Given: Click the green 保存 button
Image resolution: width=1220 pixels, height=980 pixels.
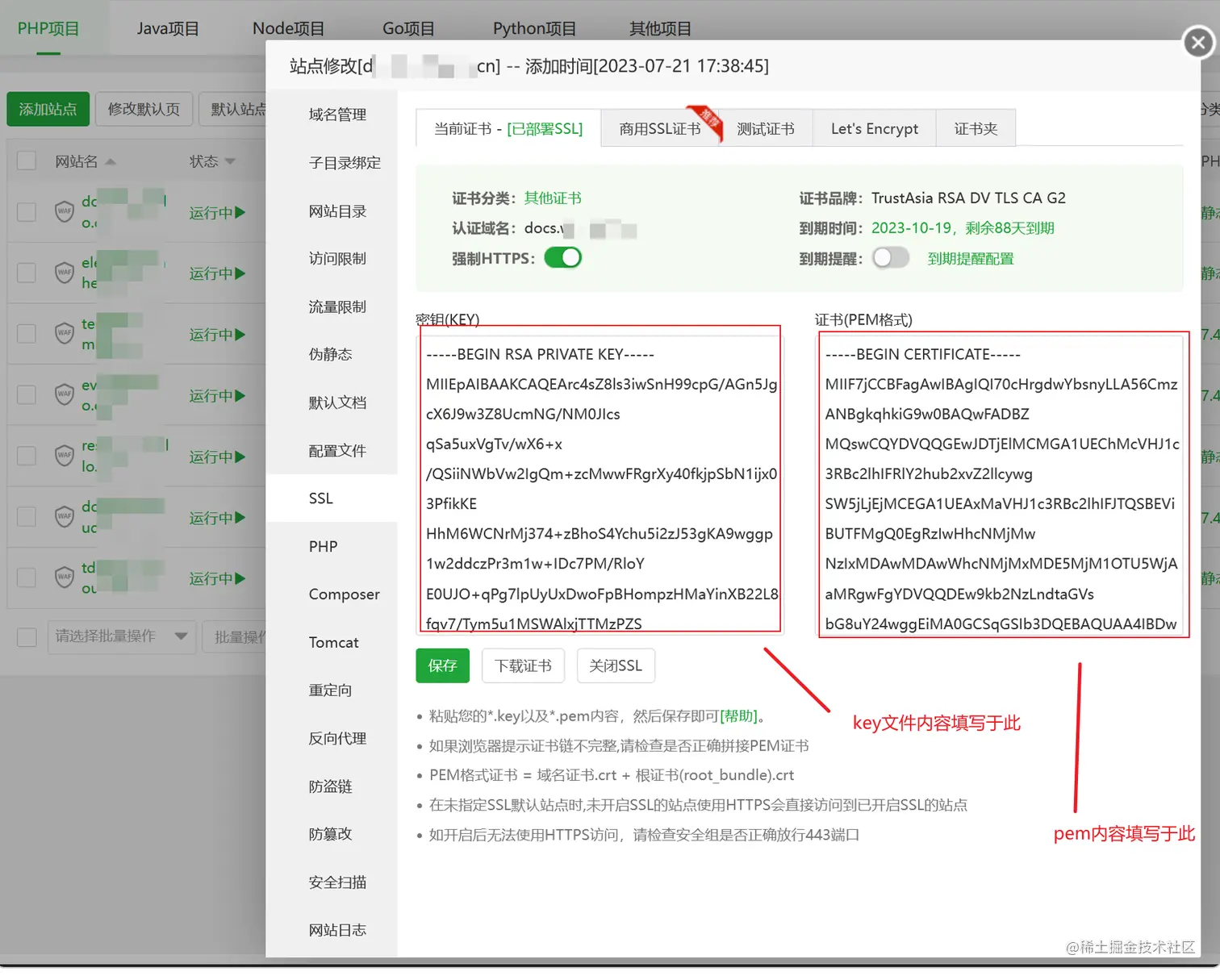Looking at the screenshot, I should click(x=442, y=665).
